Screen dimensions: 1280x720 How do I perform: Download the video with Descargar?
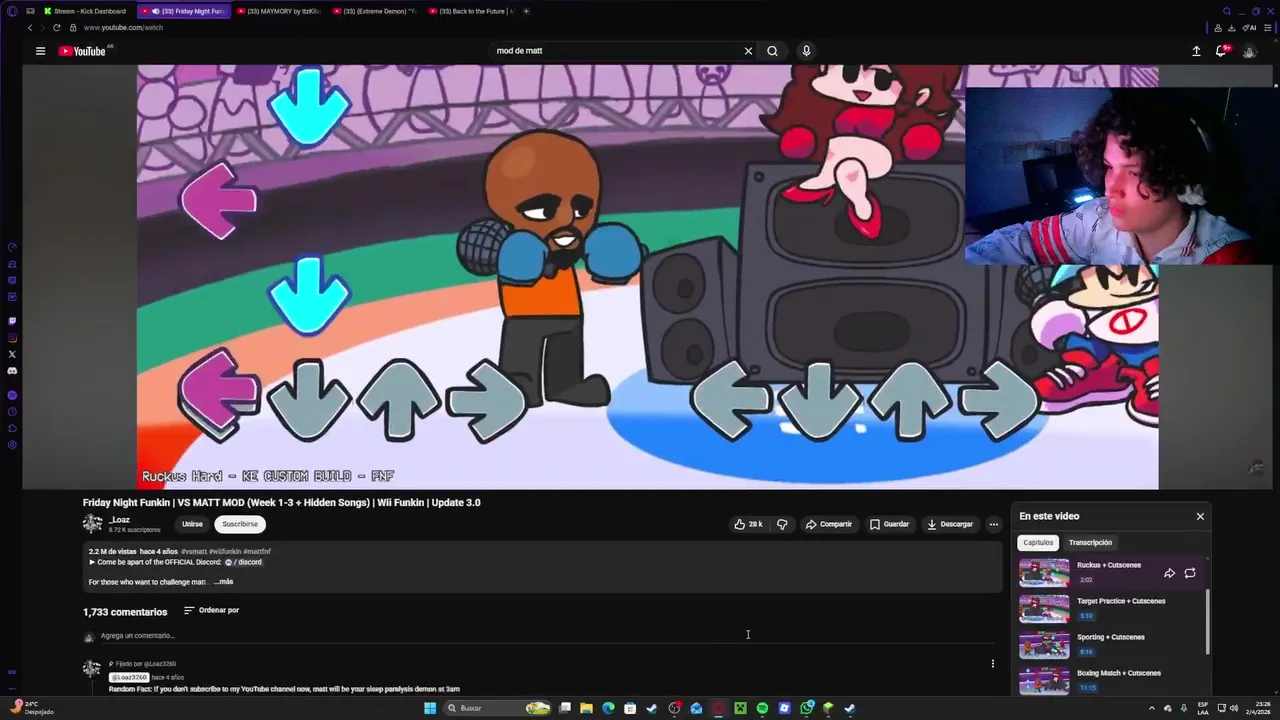(x=950, y=524)
